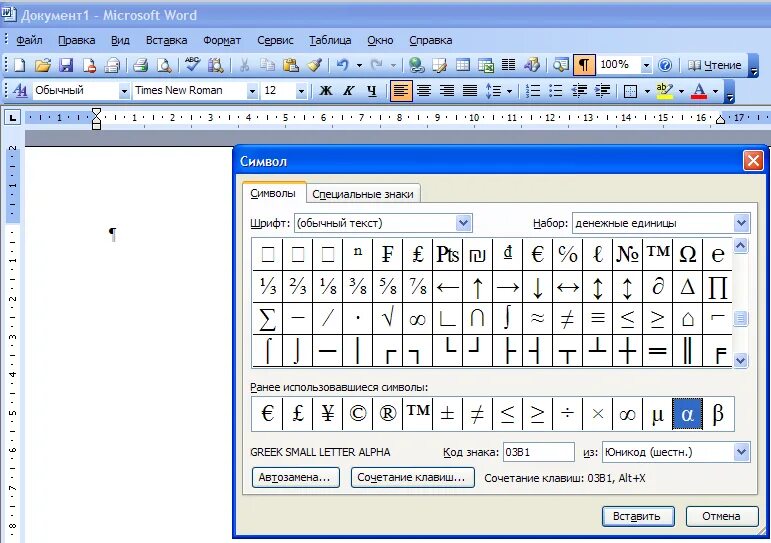This screenshot has width=771, height=543.
Task: Expand Набор subset dropdown
Action: 741,223
